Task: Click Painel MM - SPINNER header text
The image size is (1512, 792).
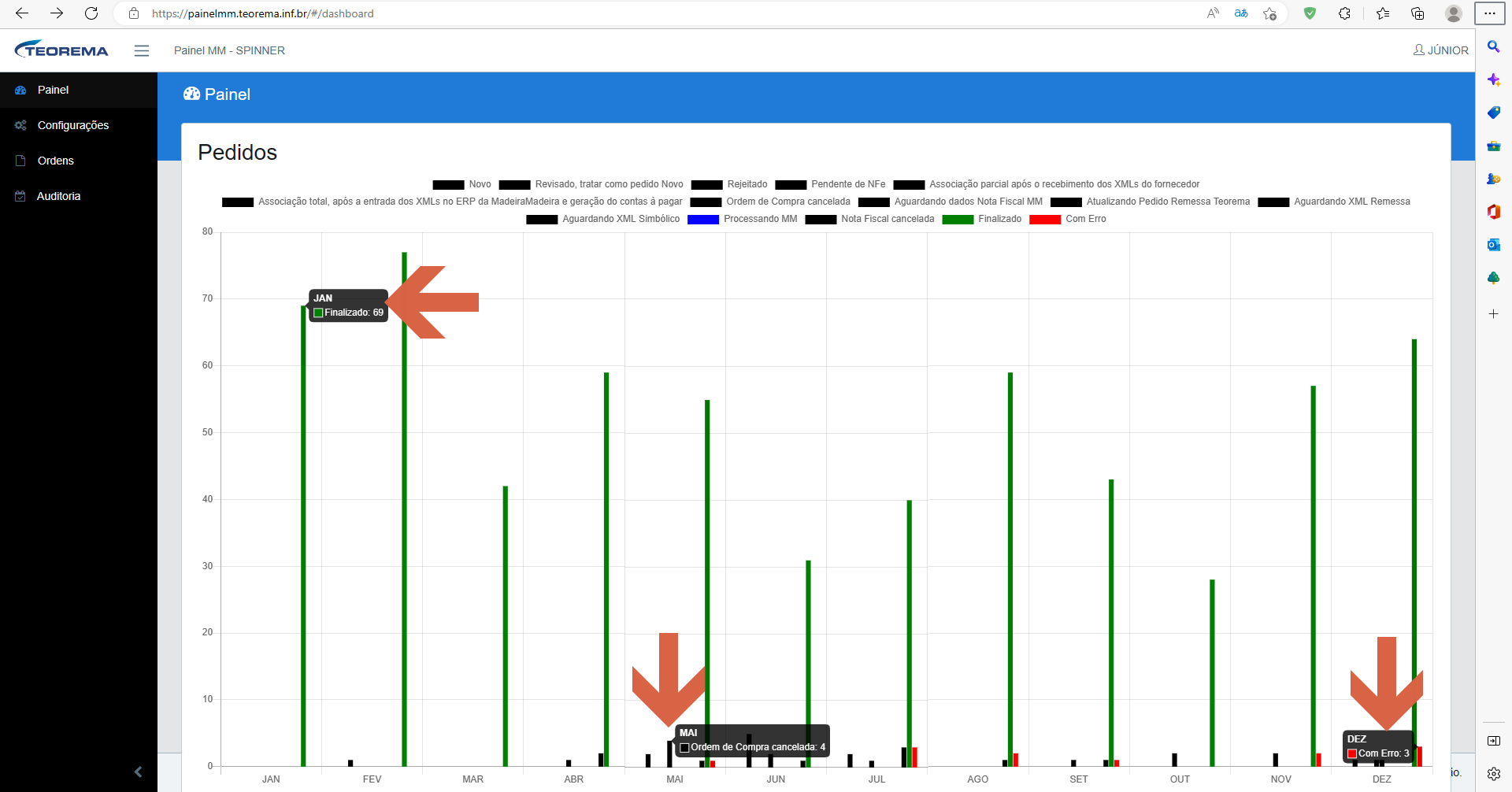Action: [x=229, y=50]
